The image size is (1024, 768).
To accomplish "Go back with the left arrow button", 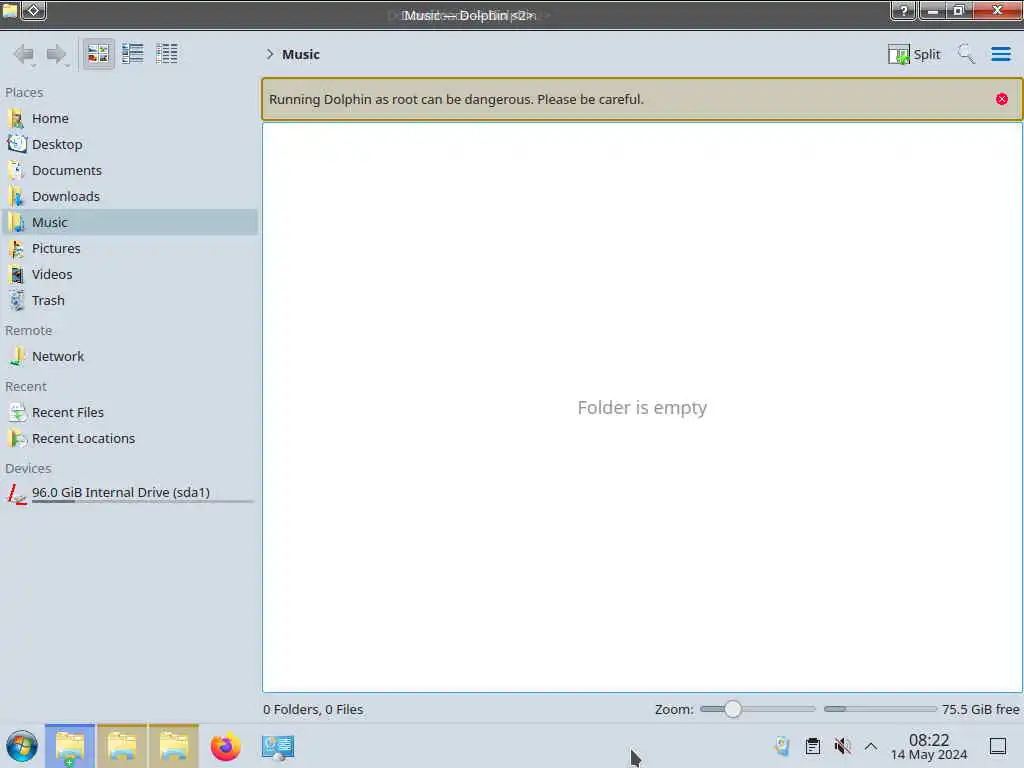I will click(x=24, y=54).
